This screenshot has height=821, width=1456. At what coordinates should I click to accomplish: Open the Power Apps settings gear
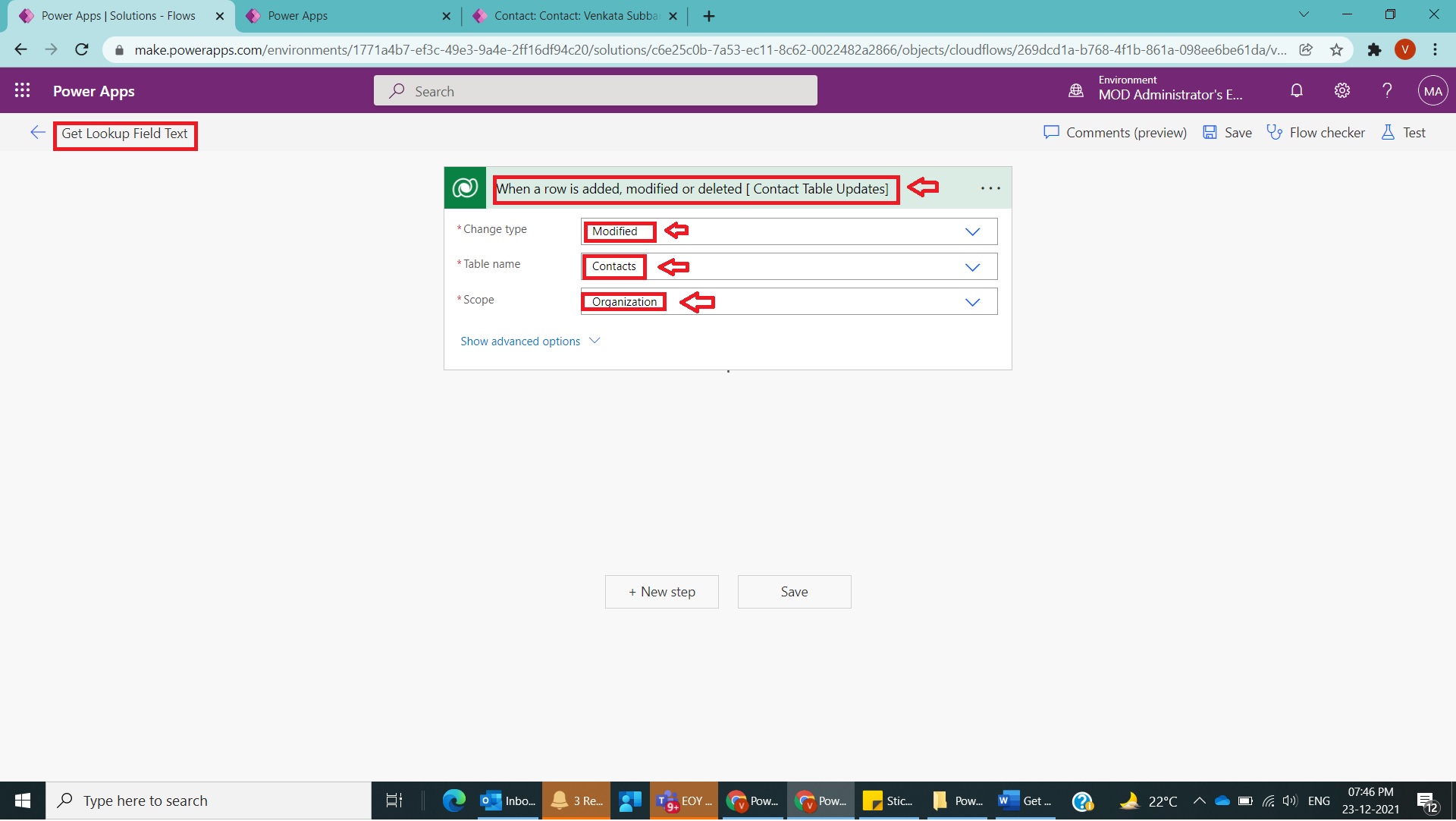pos(1341,90)
